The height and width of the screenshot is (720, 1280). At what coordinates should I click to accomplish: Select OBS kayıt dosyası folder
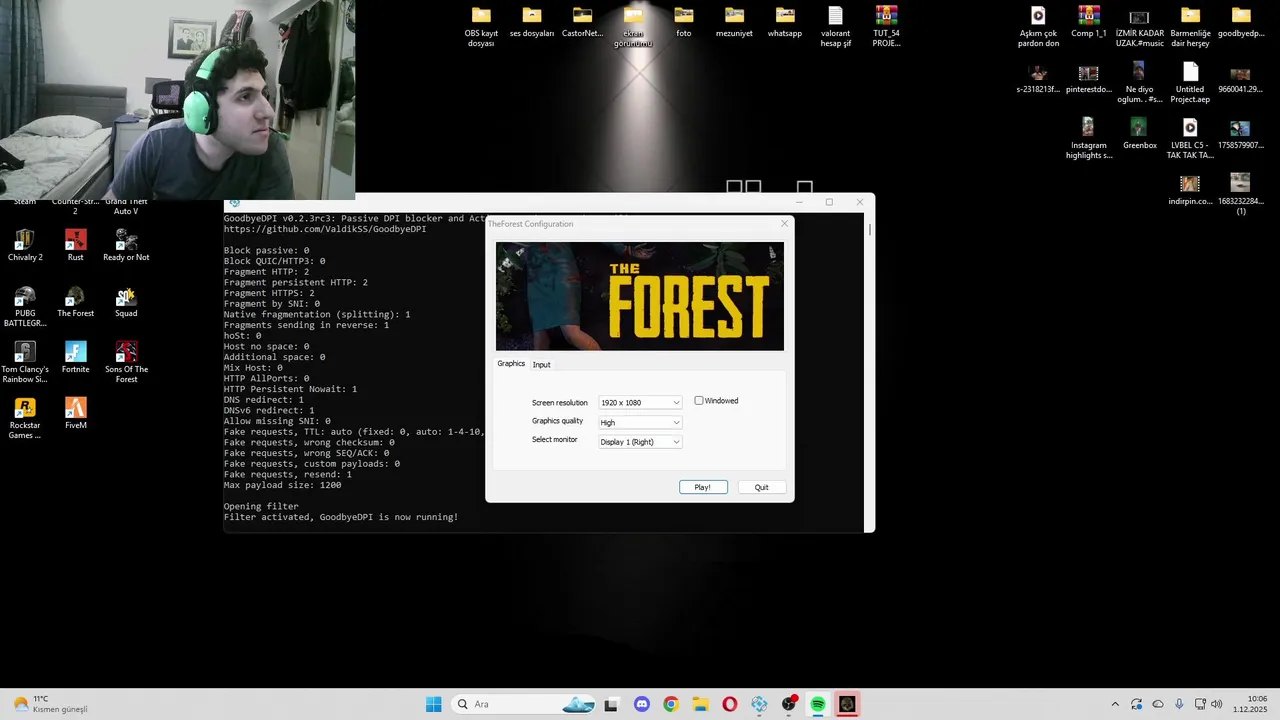tap(481, 27)
